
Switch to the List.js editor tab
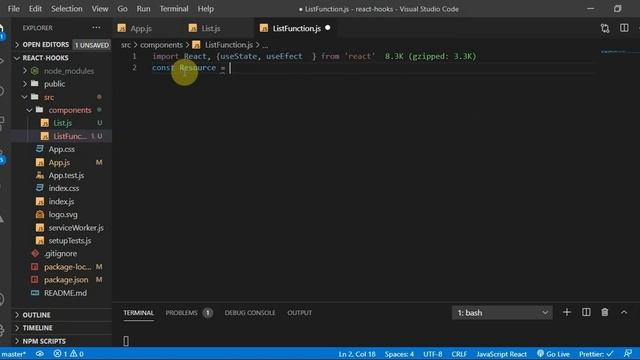(211, 28)
